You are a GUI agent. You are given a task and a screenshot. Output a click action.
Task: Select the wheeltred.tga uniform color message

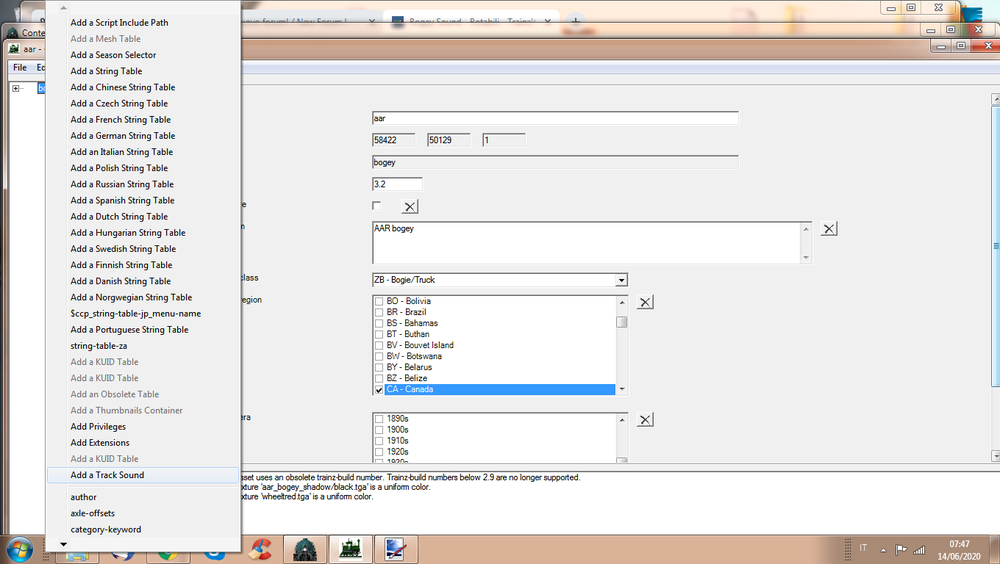point(307,496)
